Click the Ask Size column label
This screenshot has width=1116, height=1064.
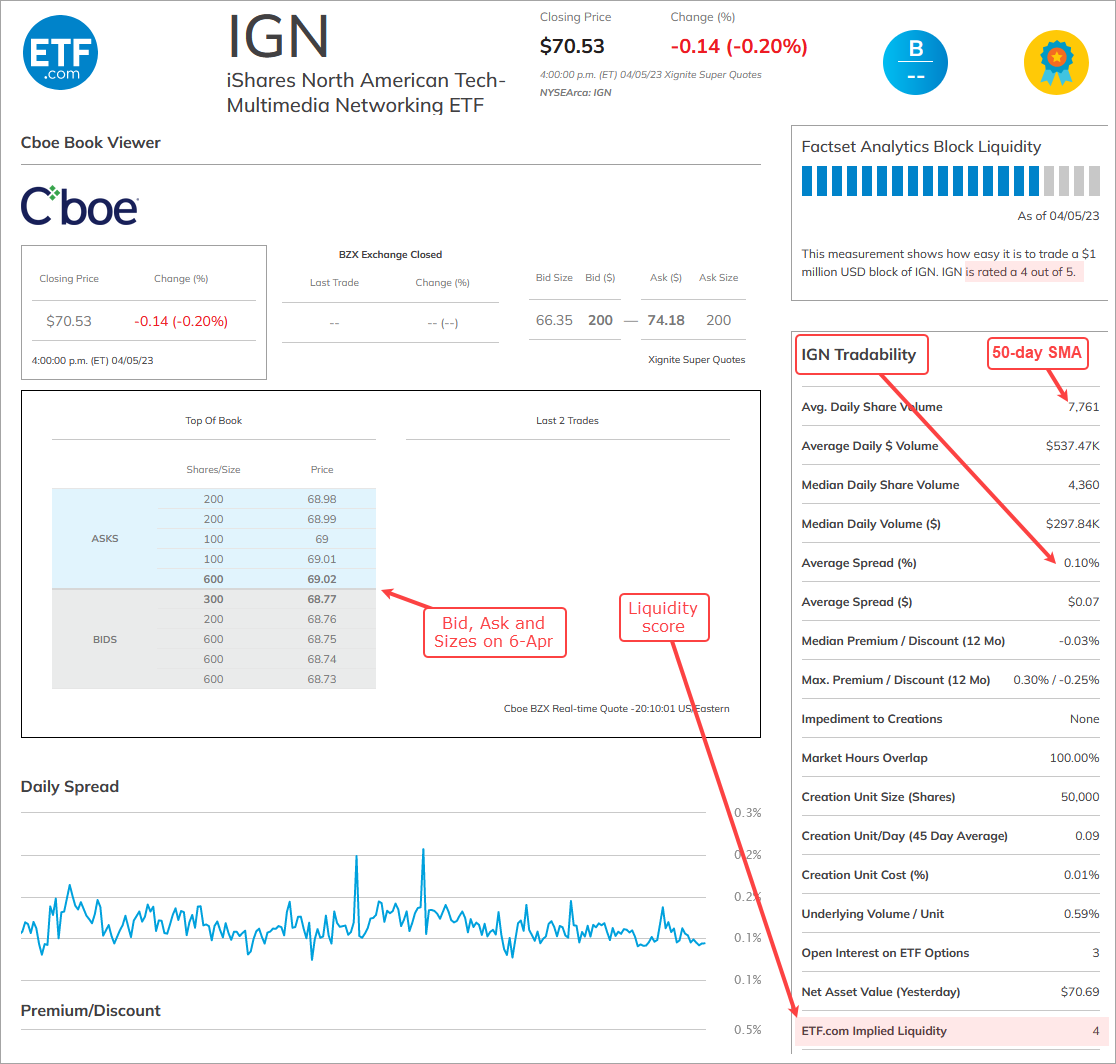(718, 278)
